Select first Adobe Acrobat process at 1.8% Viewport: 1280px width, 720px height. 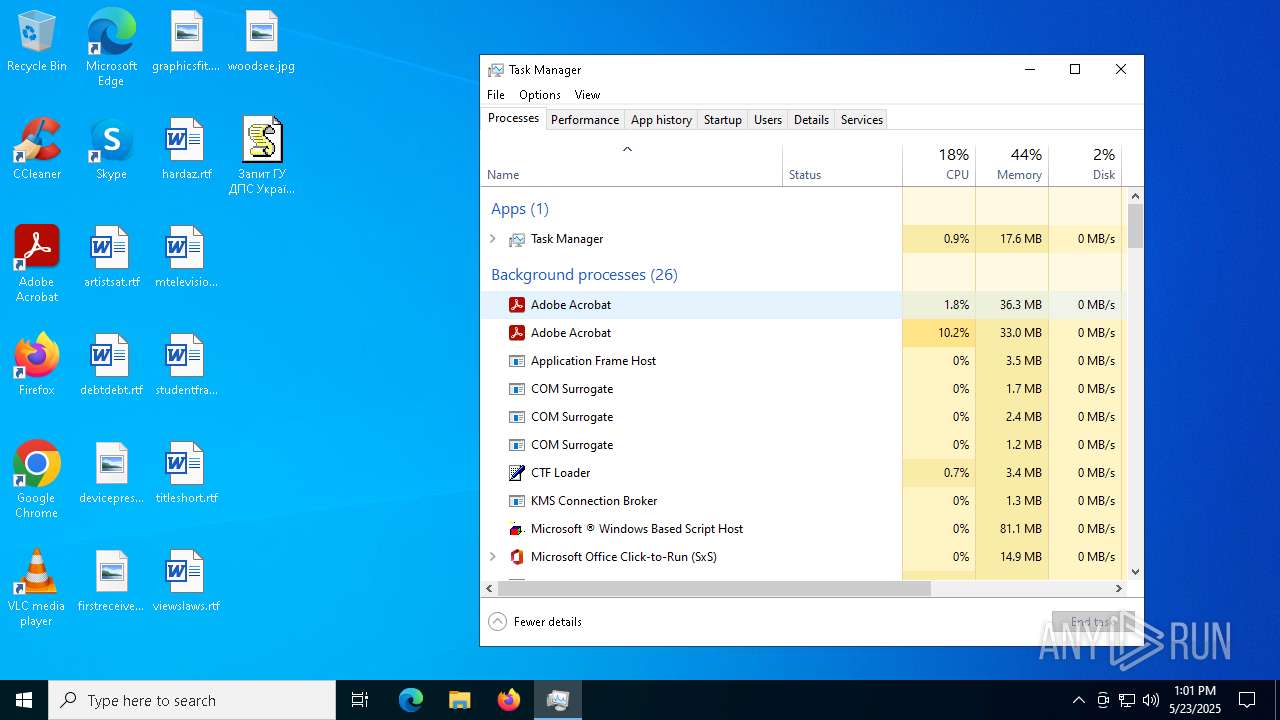[x=801, y=305]
